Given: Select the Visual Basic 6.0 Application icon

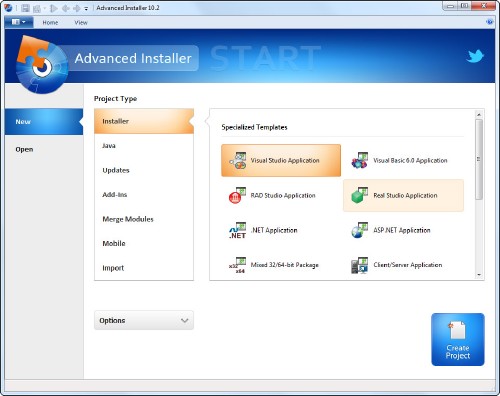Looking at the screenshot, I should pyautogui.click(x=360, y=160).
